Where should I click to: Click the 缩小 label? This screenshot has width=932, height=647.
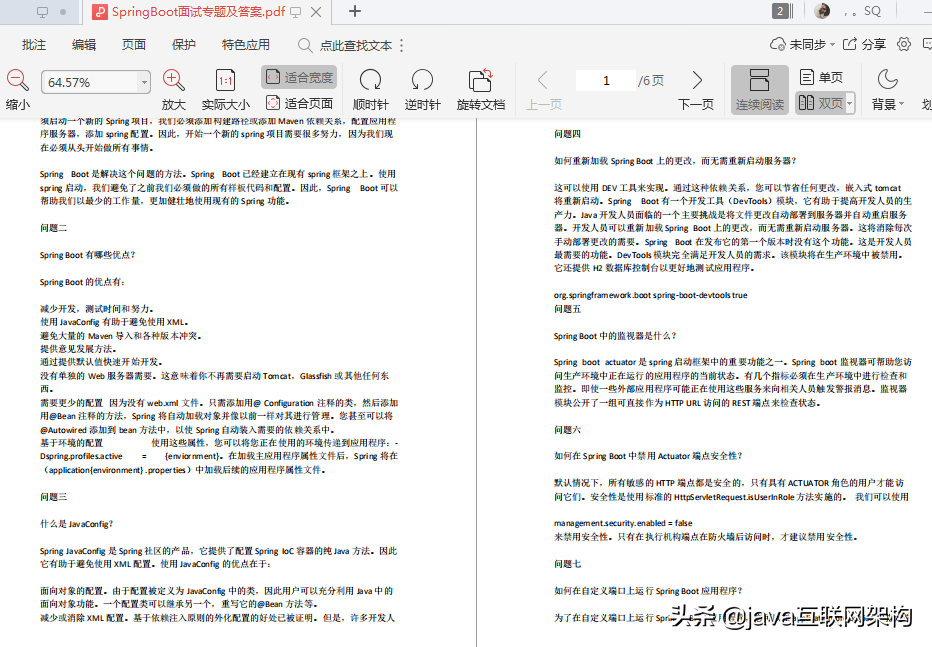click(x=17, y=105)
